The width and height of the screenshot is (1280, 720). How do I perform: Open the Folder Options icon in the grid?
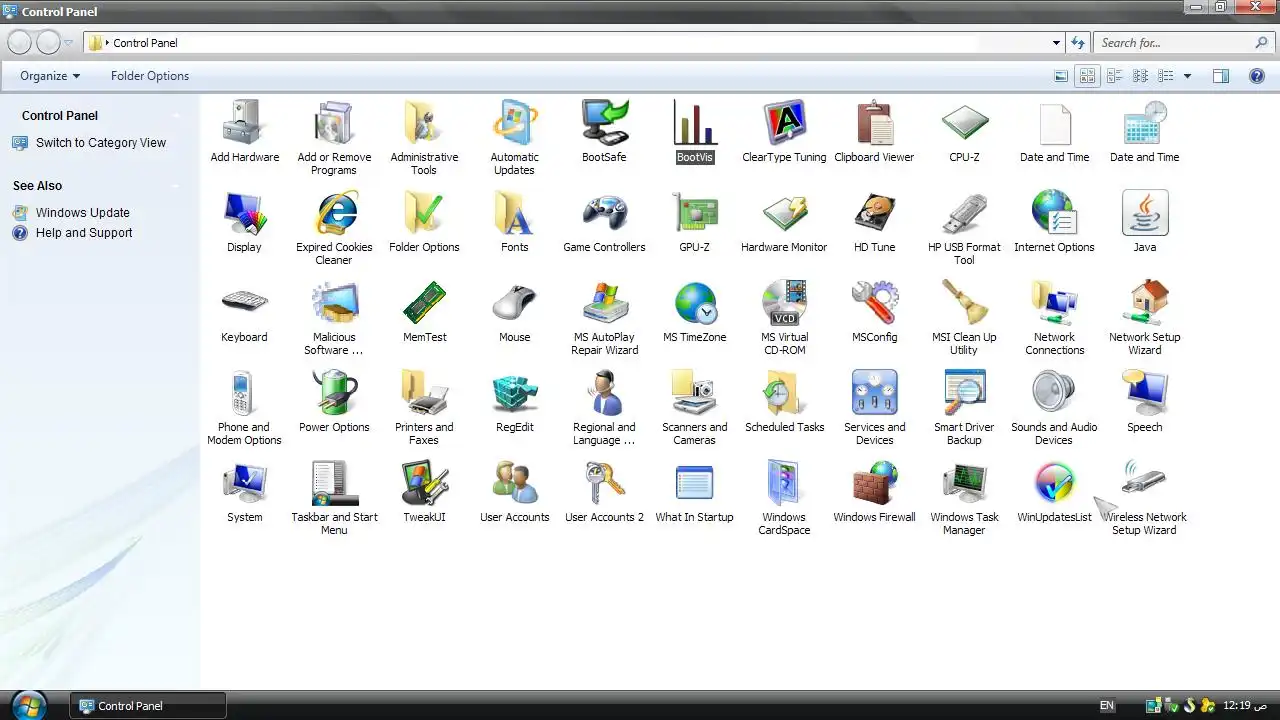point(424,222)
